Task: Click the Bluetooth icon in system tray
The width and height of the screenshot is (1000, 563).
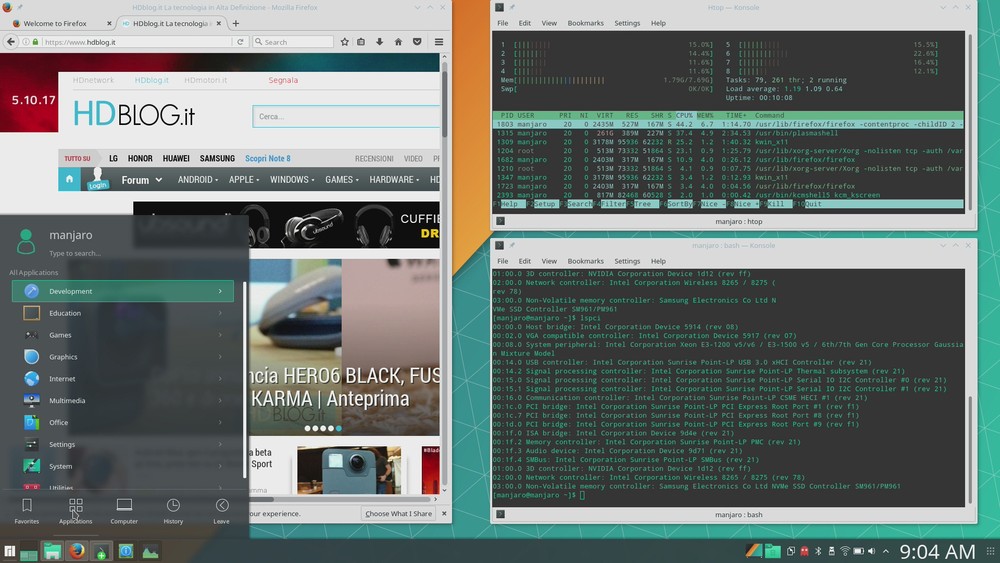Action: click(x=817, y=551)
